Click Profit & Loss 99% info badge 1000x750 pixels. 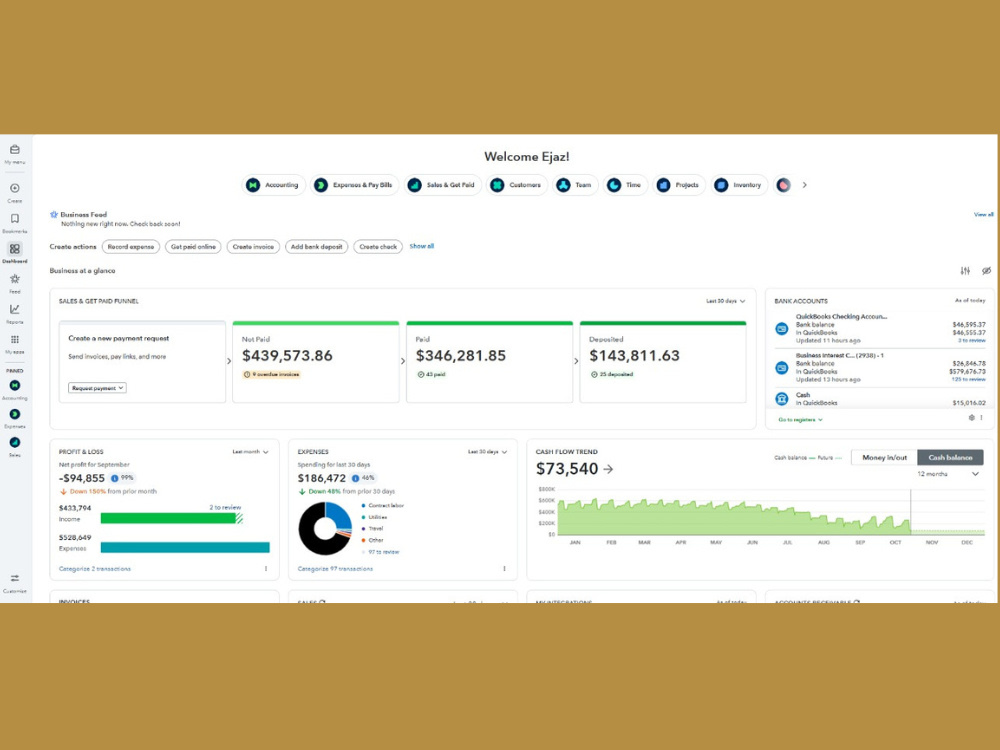click(x=122, y=478)
